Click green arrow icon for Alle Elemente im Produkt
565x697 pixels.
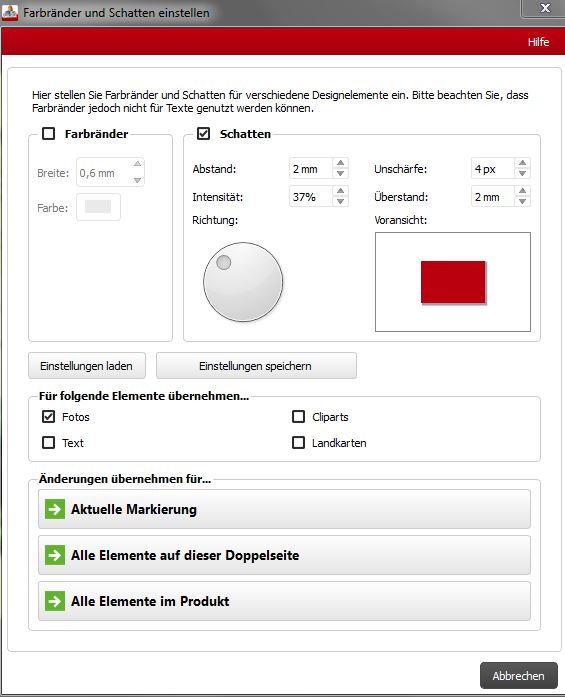tap(55, 601)
